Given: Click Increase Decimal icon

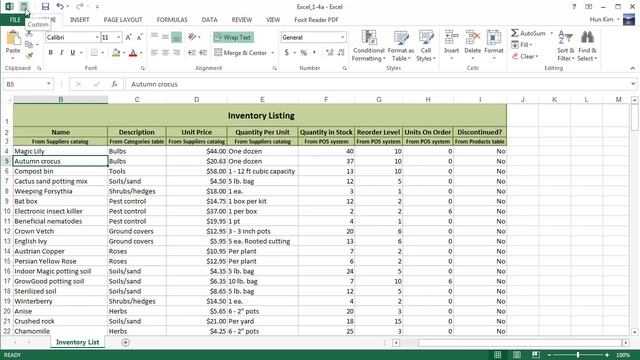Looking at the screenshot, I should pos(329,53).
